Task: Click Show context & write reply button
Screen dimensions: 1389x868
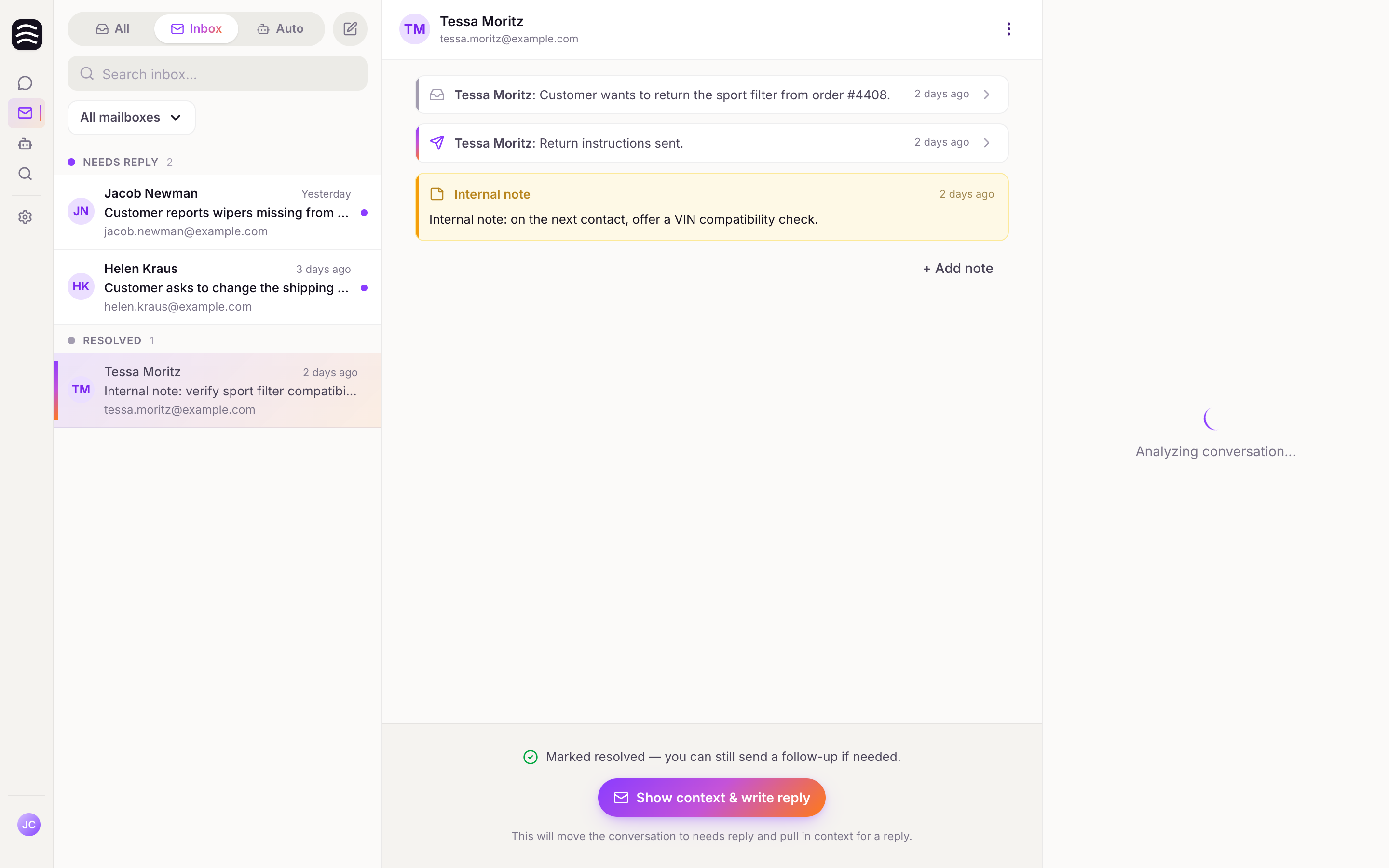Action: point(711,798)
